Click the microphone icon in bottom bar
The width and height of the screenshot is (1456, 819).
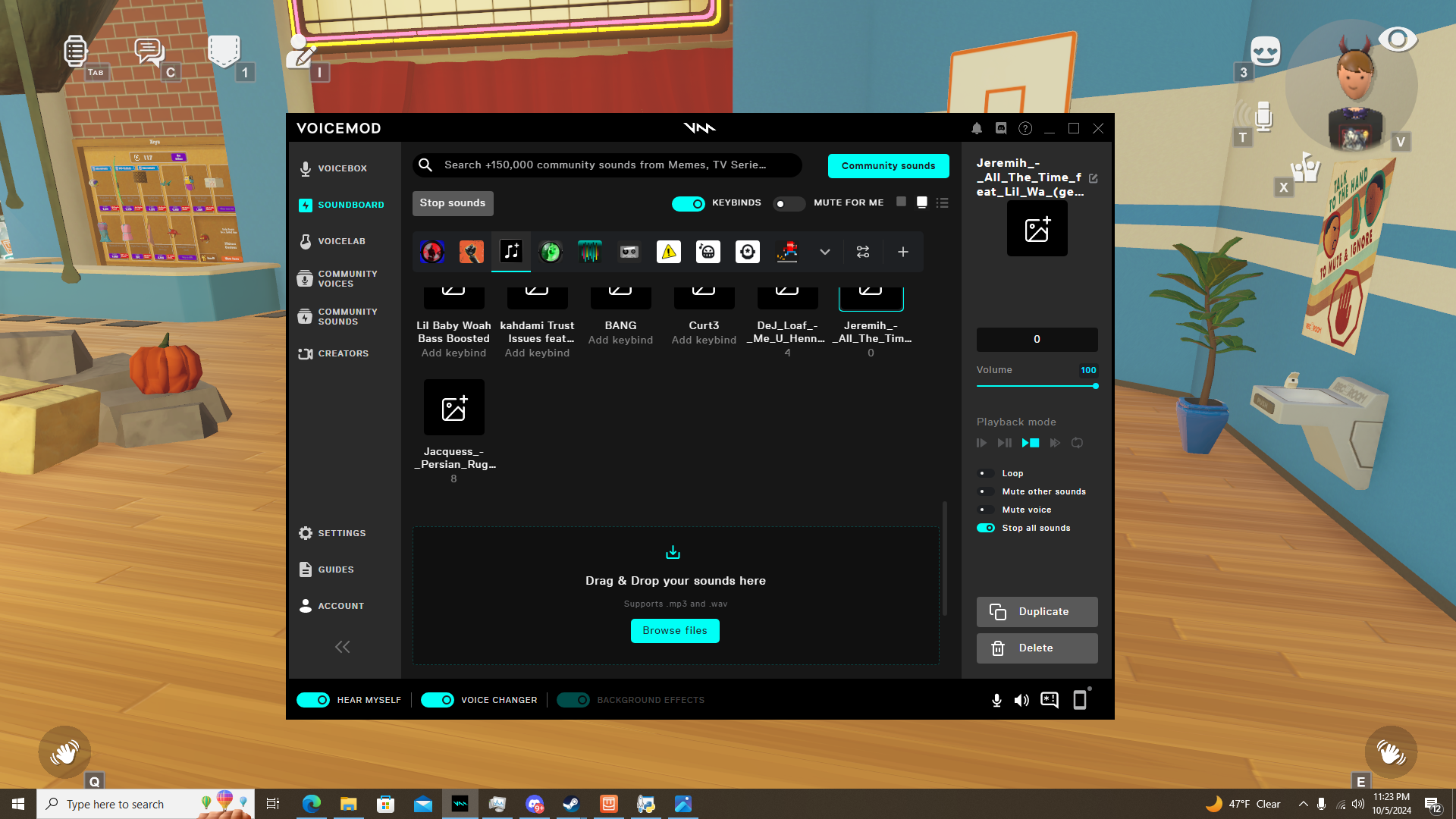click(996, 700)
